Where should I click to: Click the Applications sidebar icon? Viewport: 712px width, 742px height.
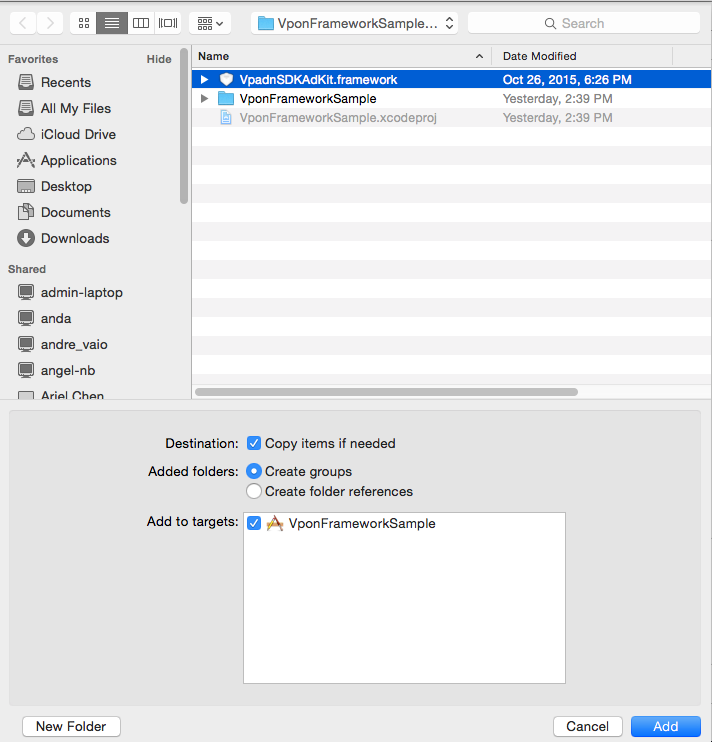coord(26,160)
